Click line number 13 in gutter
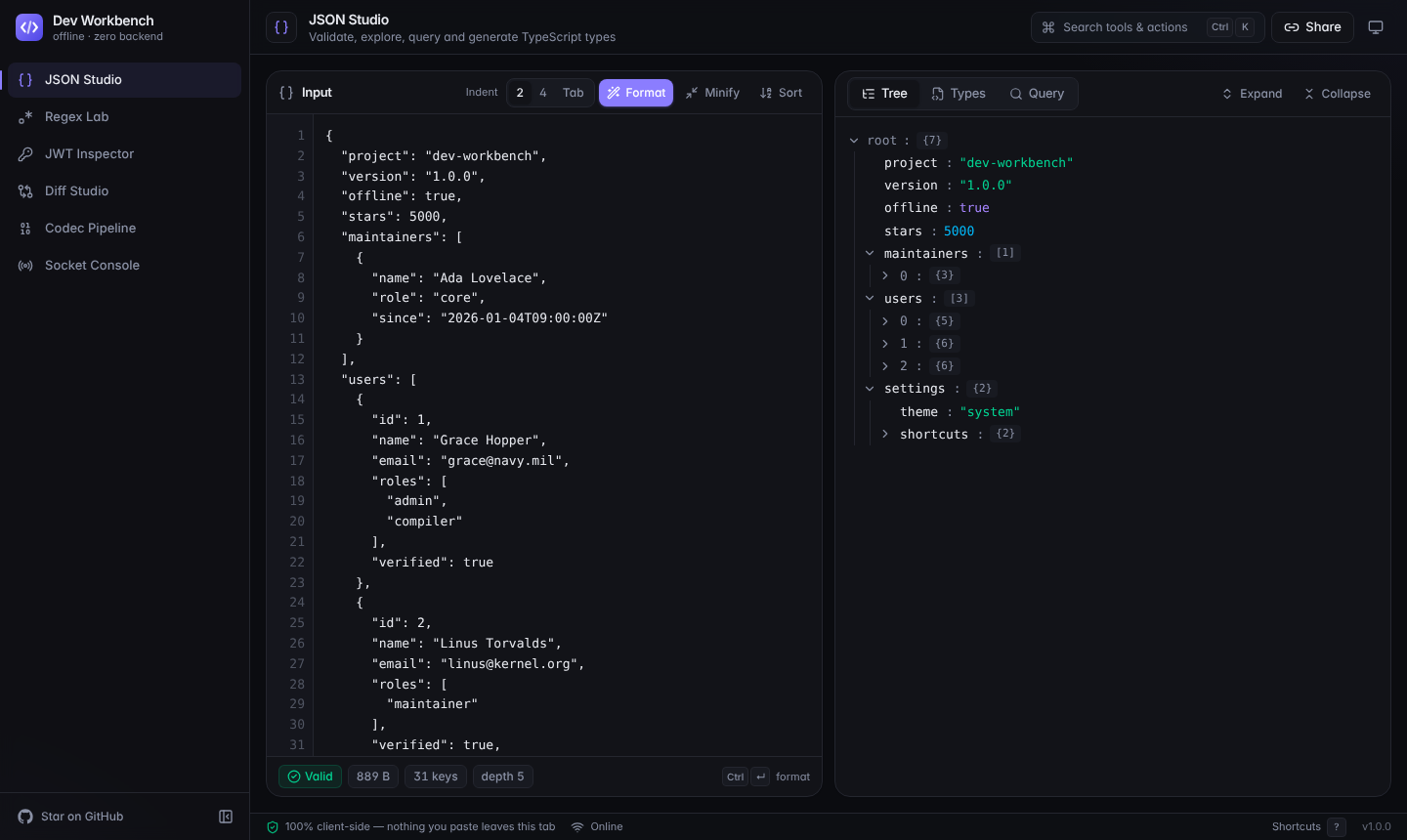 (297, 380)
